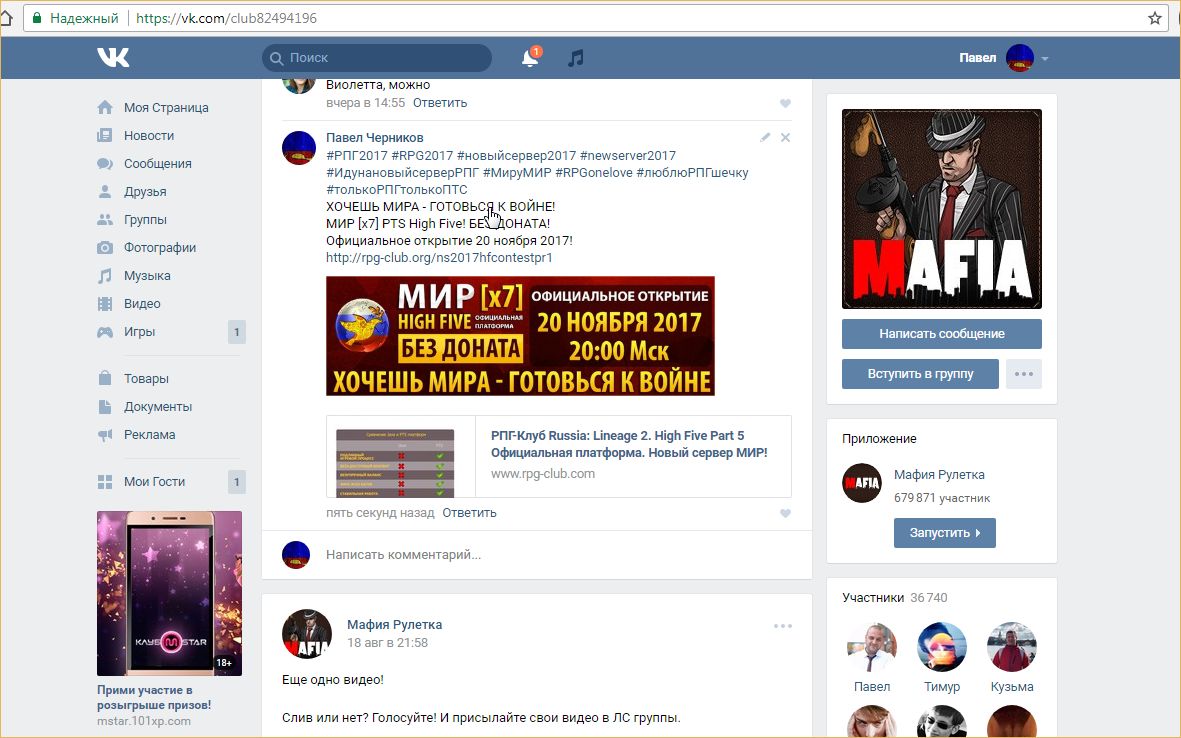Click the note icon next to Музыка
This screenshot has height=738, width=1181.
pyautogui.click(x=105, y=276)
